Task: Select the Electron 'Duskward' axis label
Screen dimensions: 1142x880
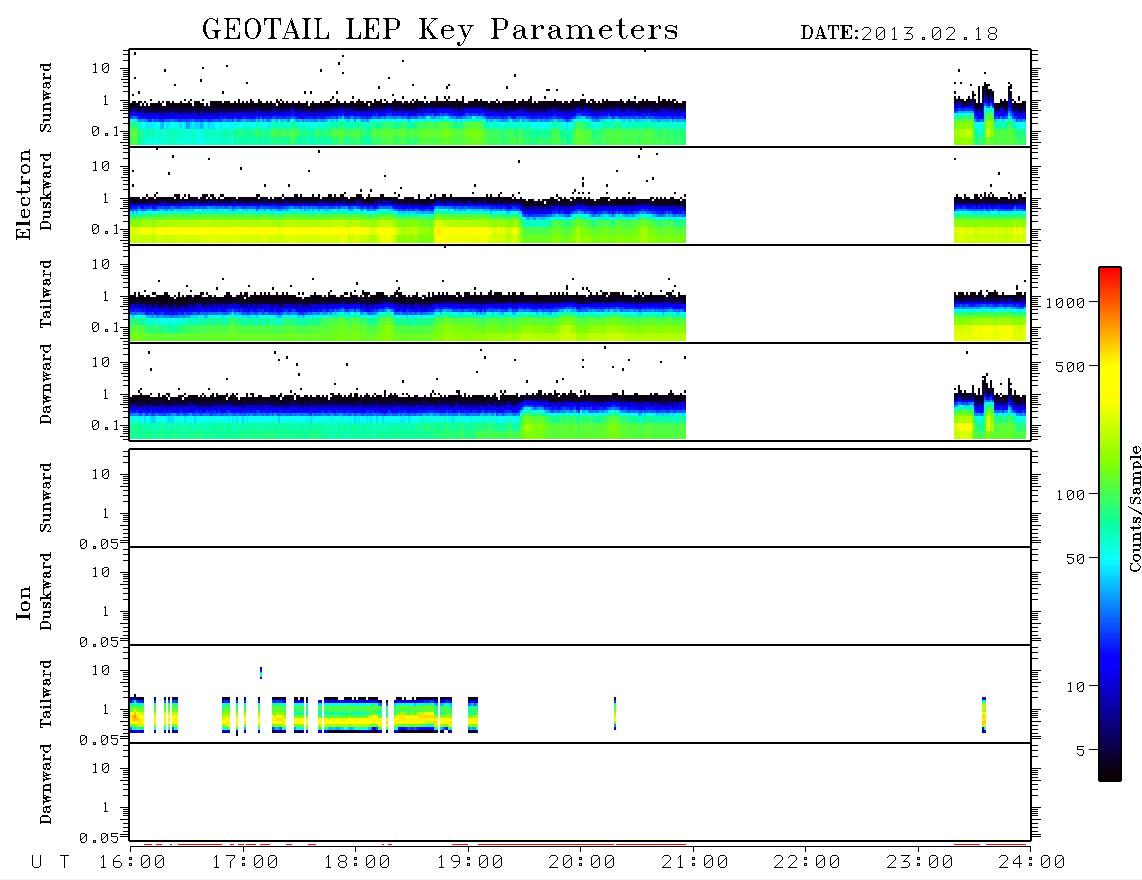Action: tap(46, 191)
